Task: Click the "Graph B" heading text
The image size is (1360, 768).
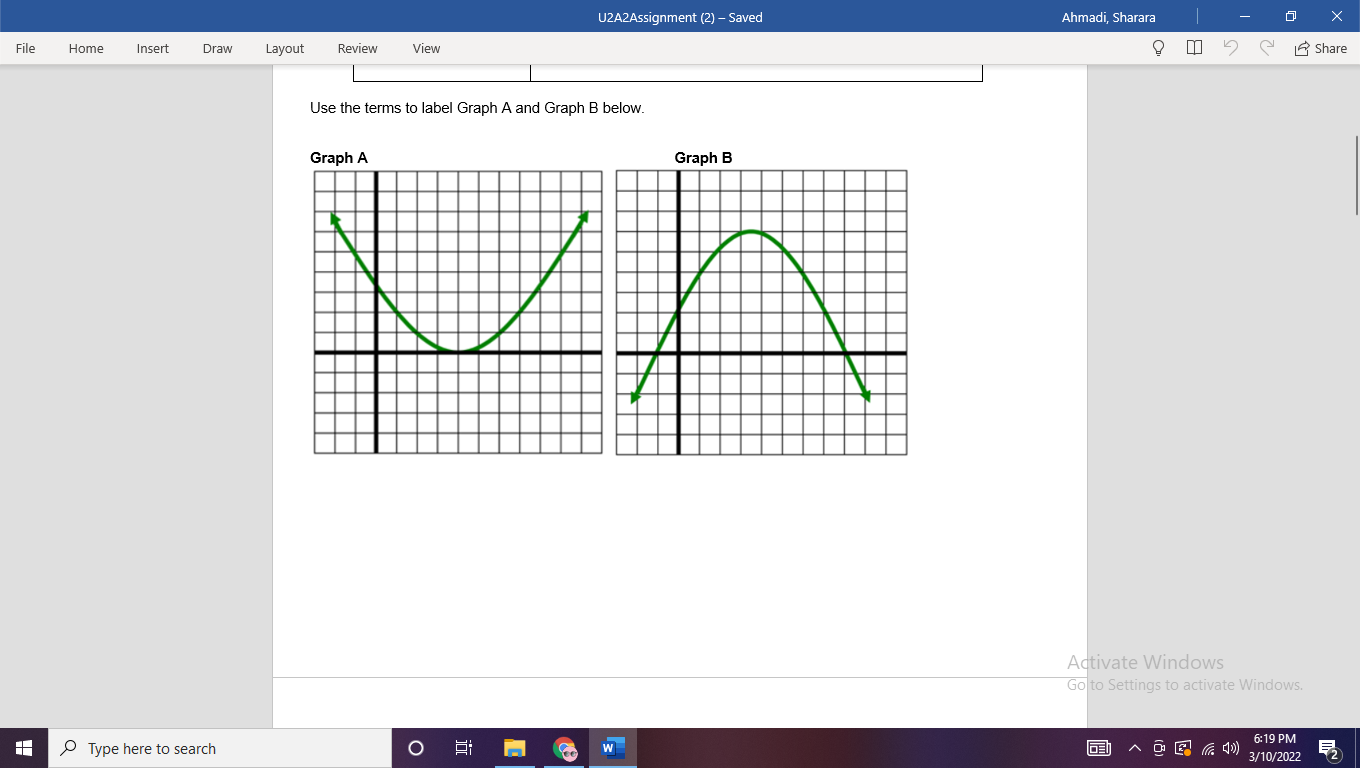Action: pyautogui.click(x=703, y=158)
